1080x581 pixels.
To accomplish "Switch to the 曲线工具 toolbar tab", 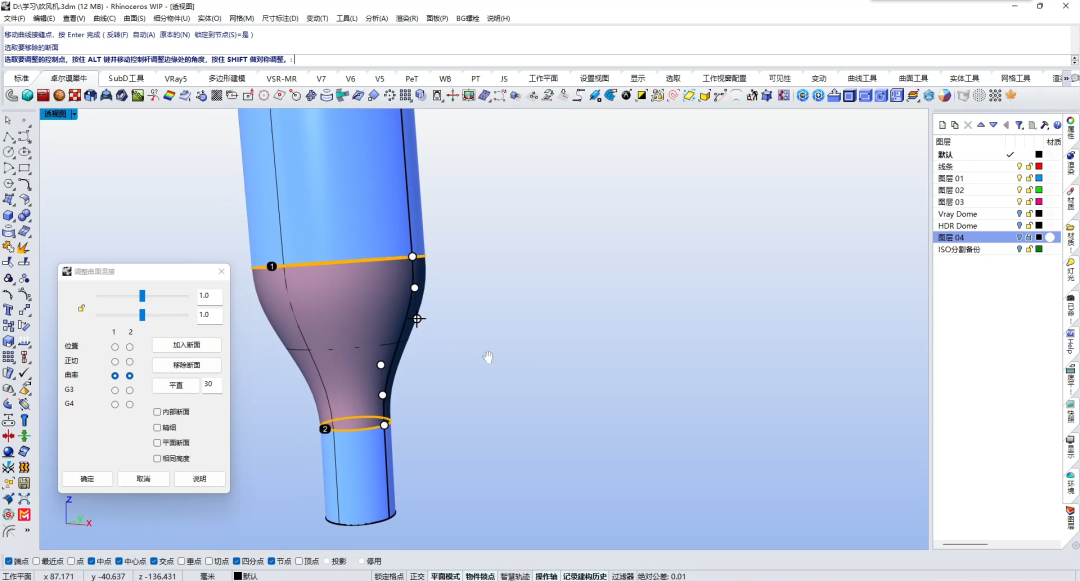I will [862, 78].
